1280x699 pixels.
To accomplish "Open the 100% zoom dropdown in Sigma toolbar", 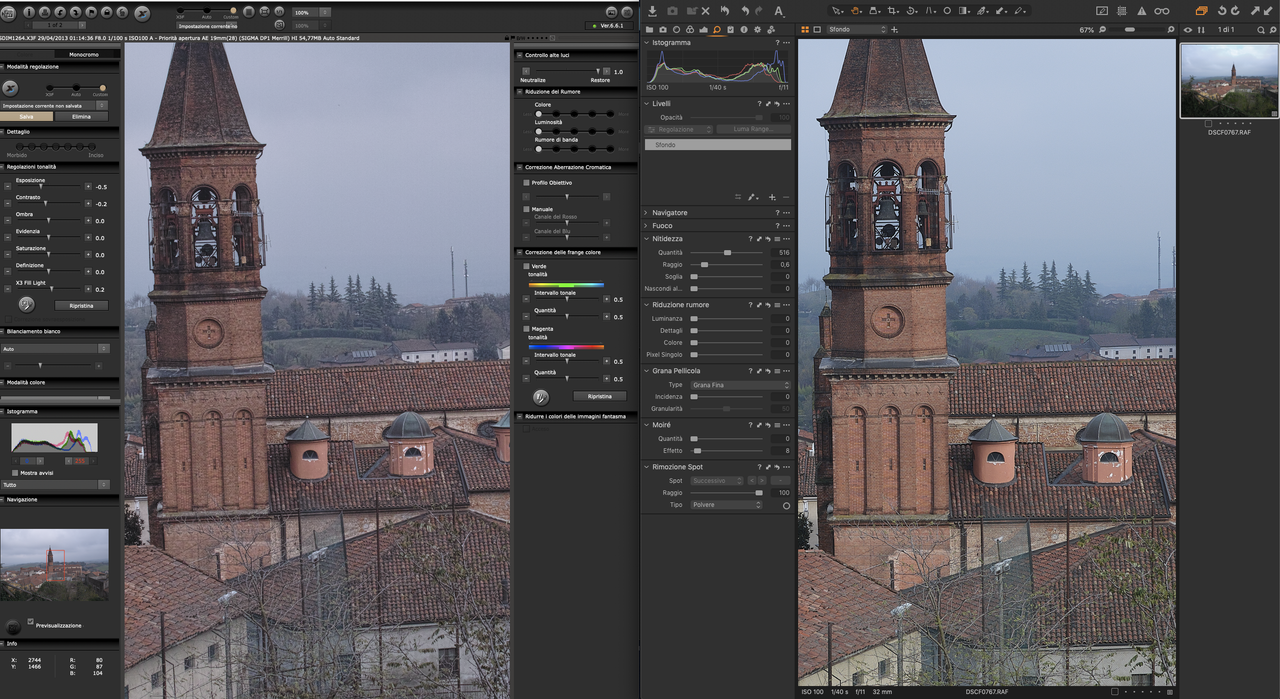I will click(x=311, y=12).
